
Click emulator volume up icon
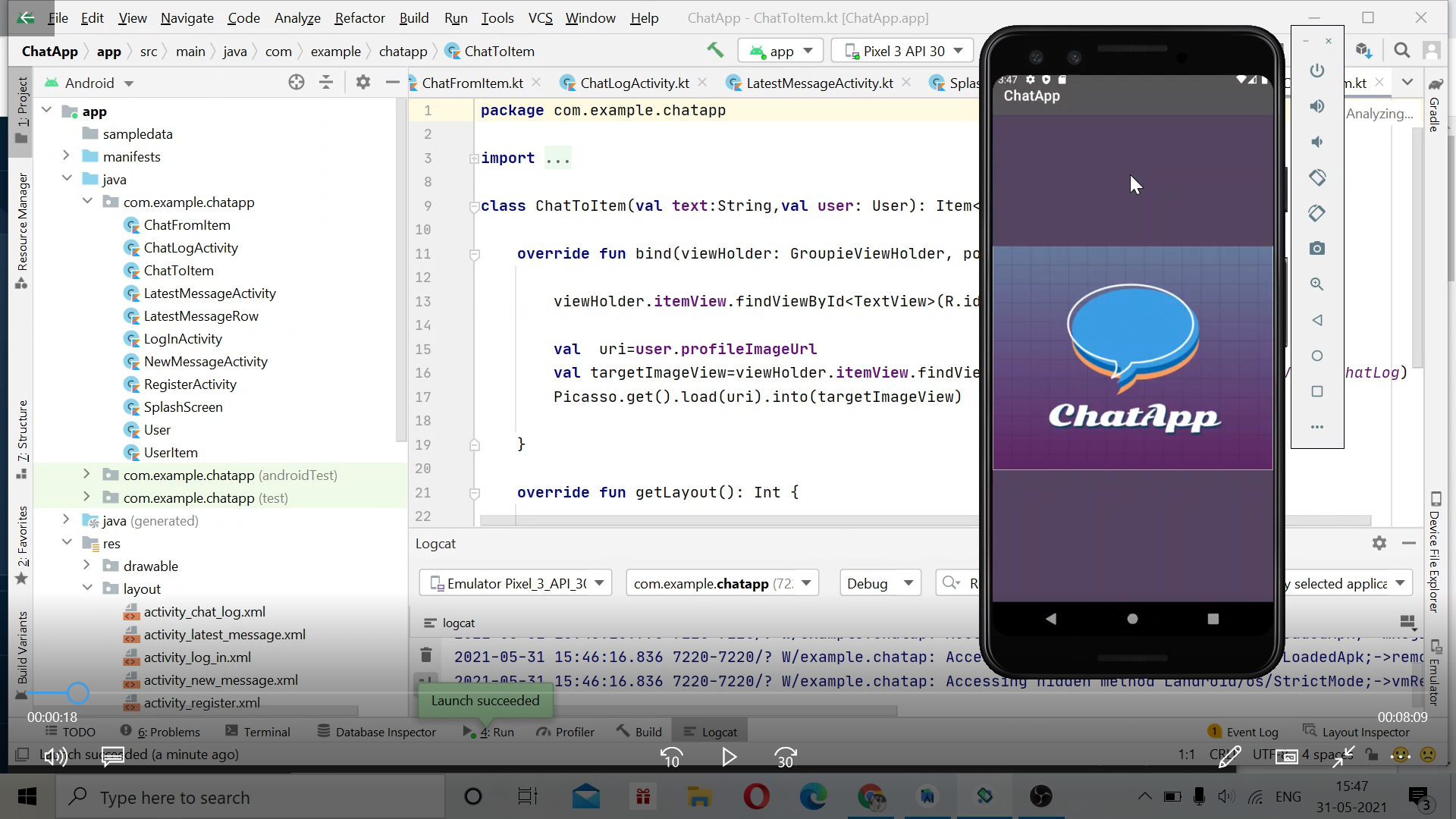click(1317, 106)
